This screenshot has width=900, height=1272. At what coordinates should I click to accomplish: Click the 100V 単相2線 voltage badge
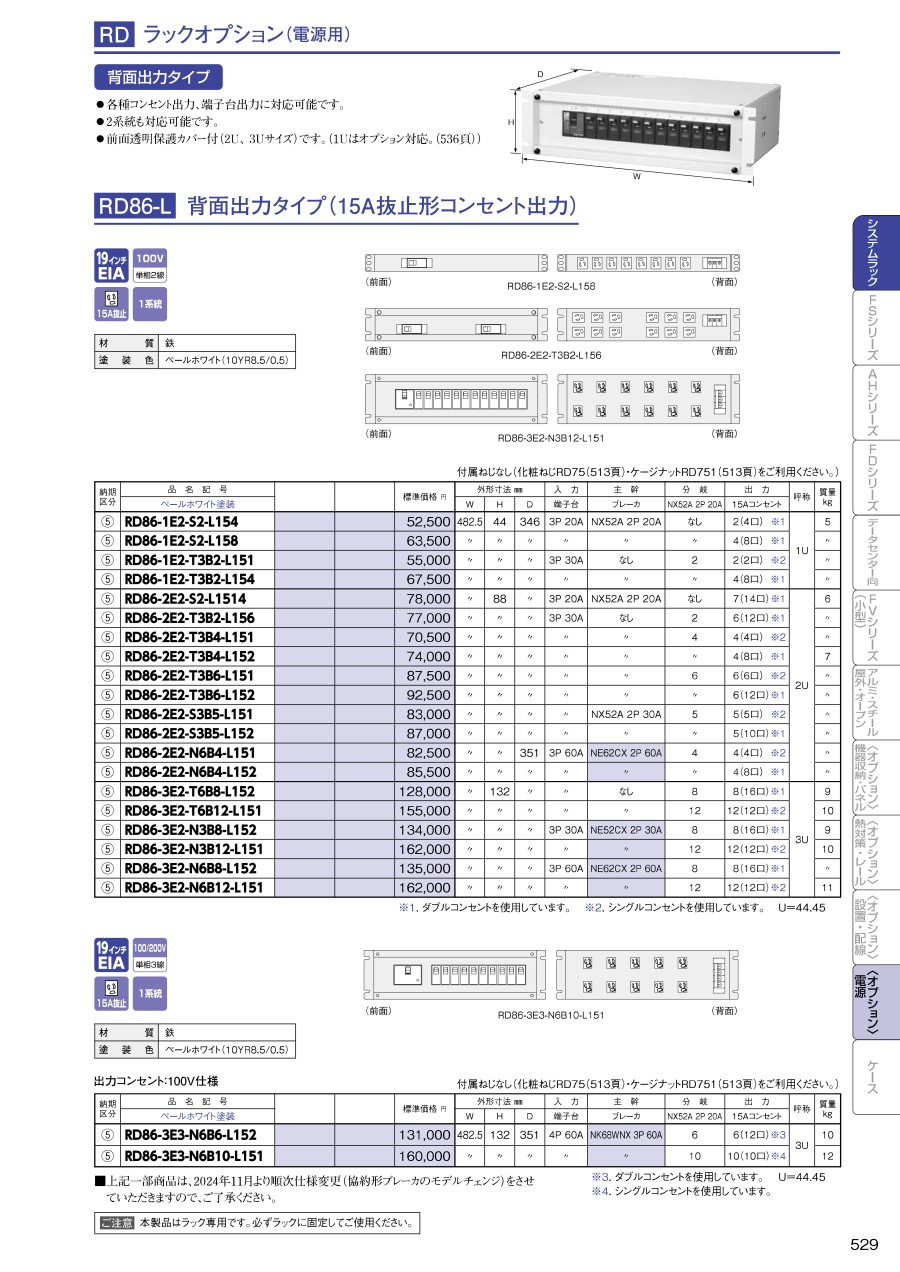click(150, 265)
